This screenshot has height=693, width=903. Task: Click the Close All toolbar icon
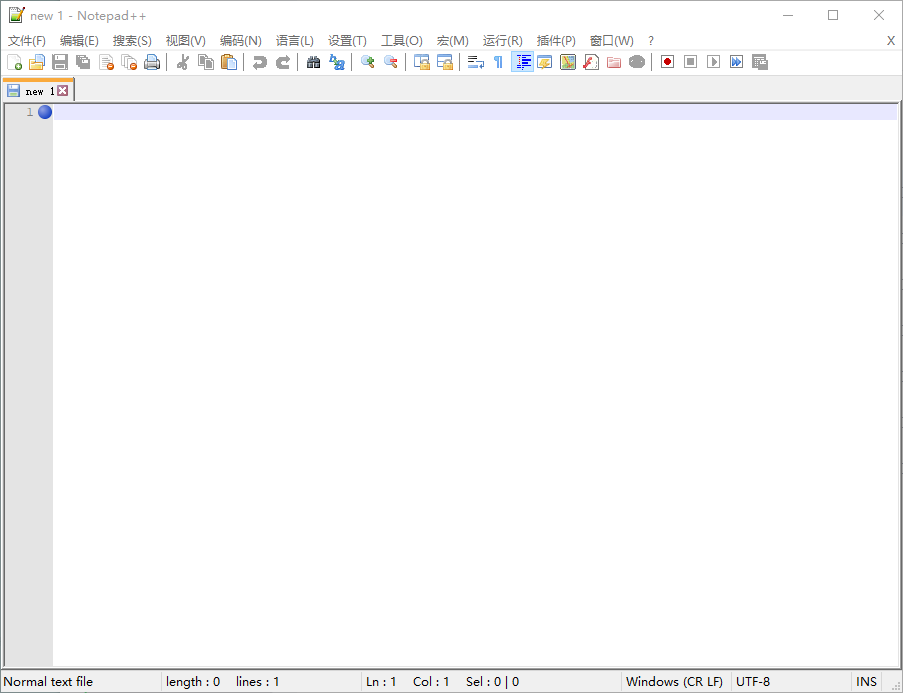[x=129, y=62]
